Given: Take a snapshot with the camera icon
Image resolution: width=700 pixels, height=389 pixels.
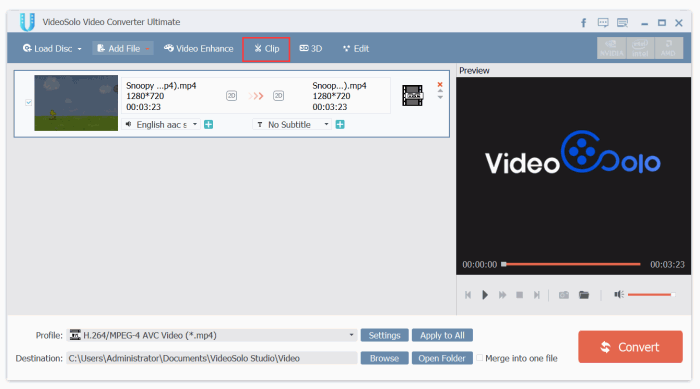Looking at the screenshot, I should [x=564, y=295].
